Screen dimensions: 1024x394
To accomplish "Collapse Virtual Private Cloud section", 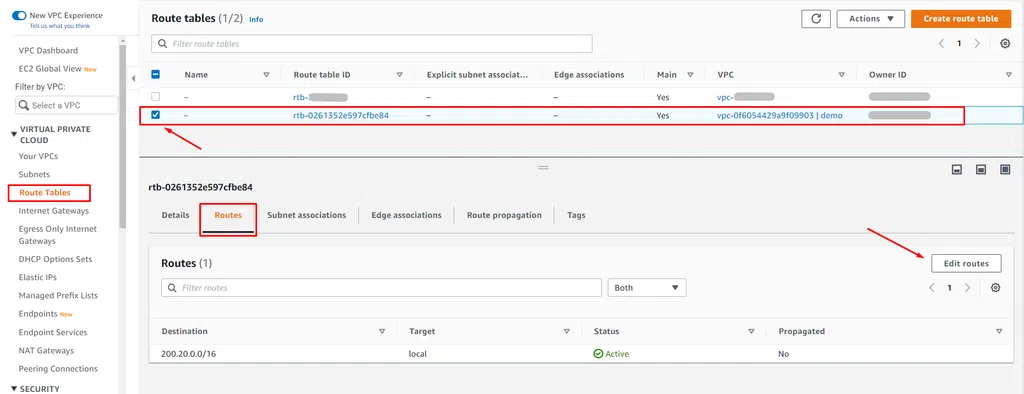I will pos(14,135).
